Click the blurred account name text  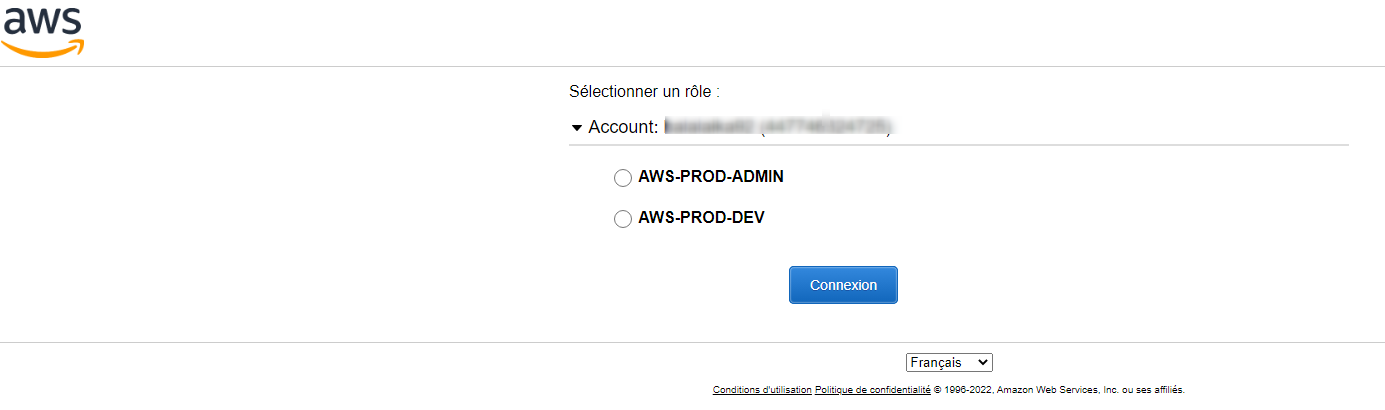[x=710, y=127]
